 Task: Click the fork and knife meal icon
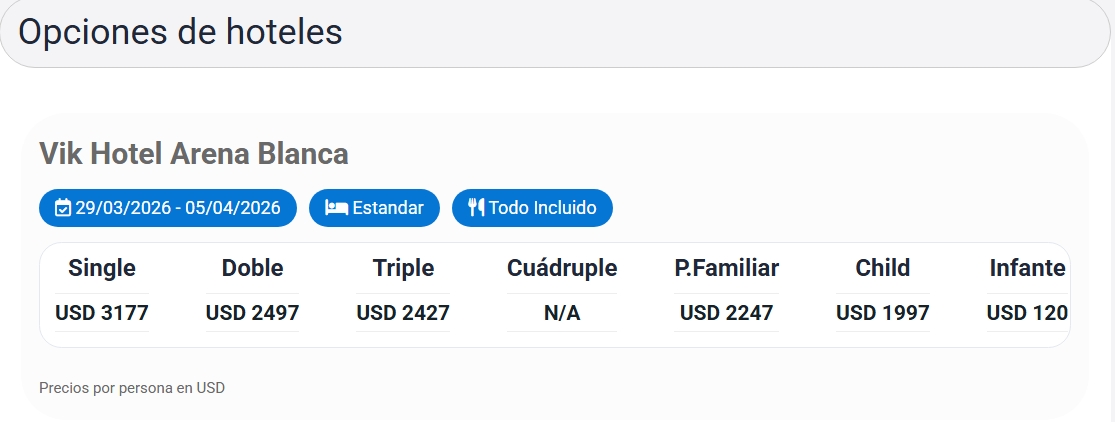point(476,208)
